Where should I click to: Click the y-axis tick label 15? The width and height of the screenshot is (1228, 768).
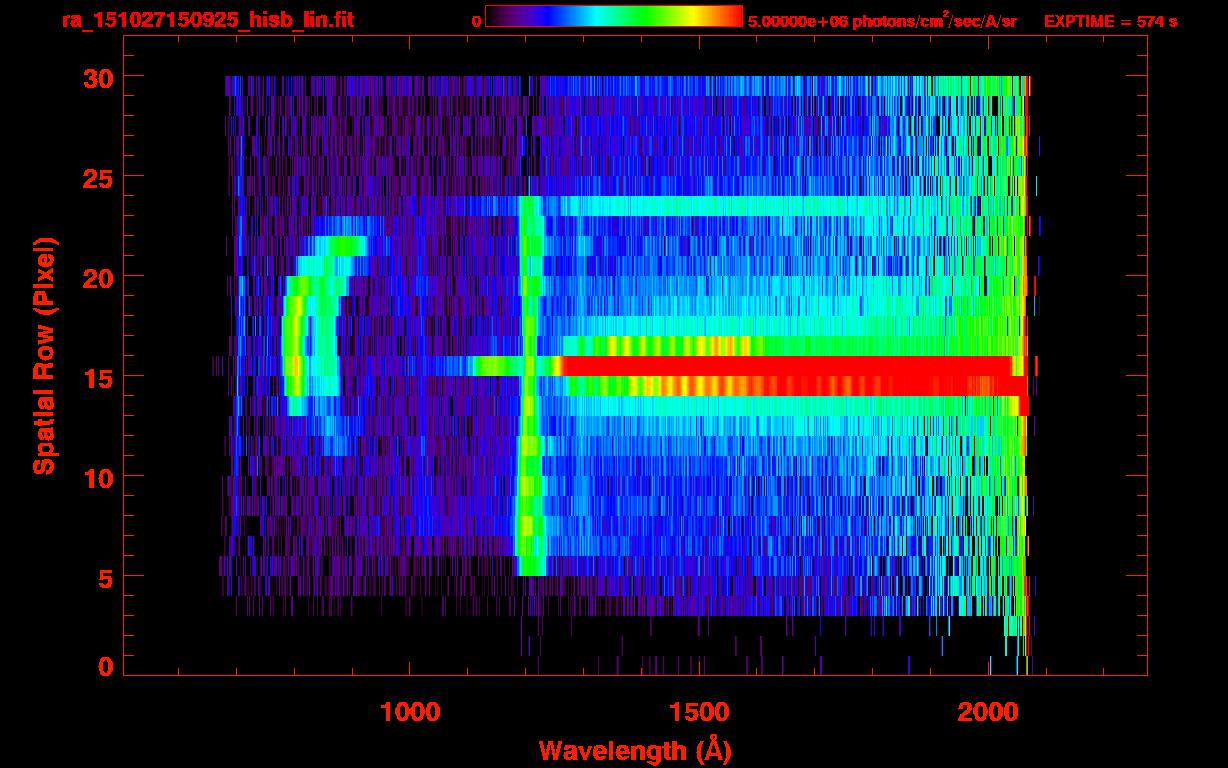(x=96, y=377)
